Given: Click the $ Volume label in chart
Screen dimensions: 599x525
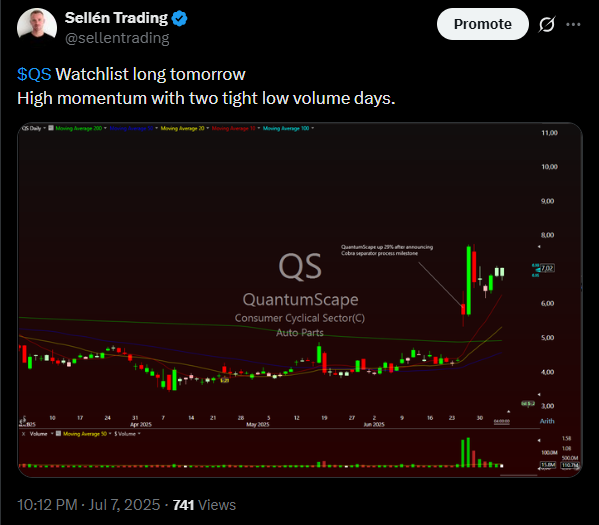Looking at the screenshot, I should pyautogui.click(x=125, y=434).
